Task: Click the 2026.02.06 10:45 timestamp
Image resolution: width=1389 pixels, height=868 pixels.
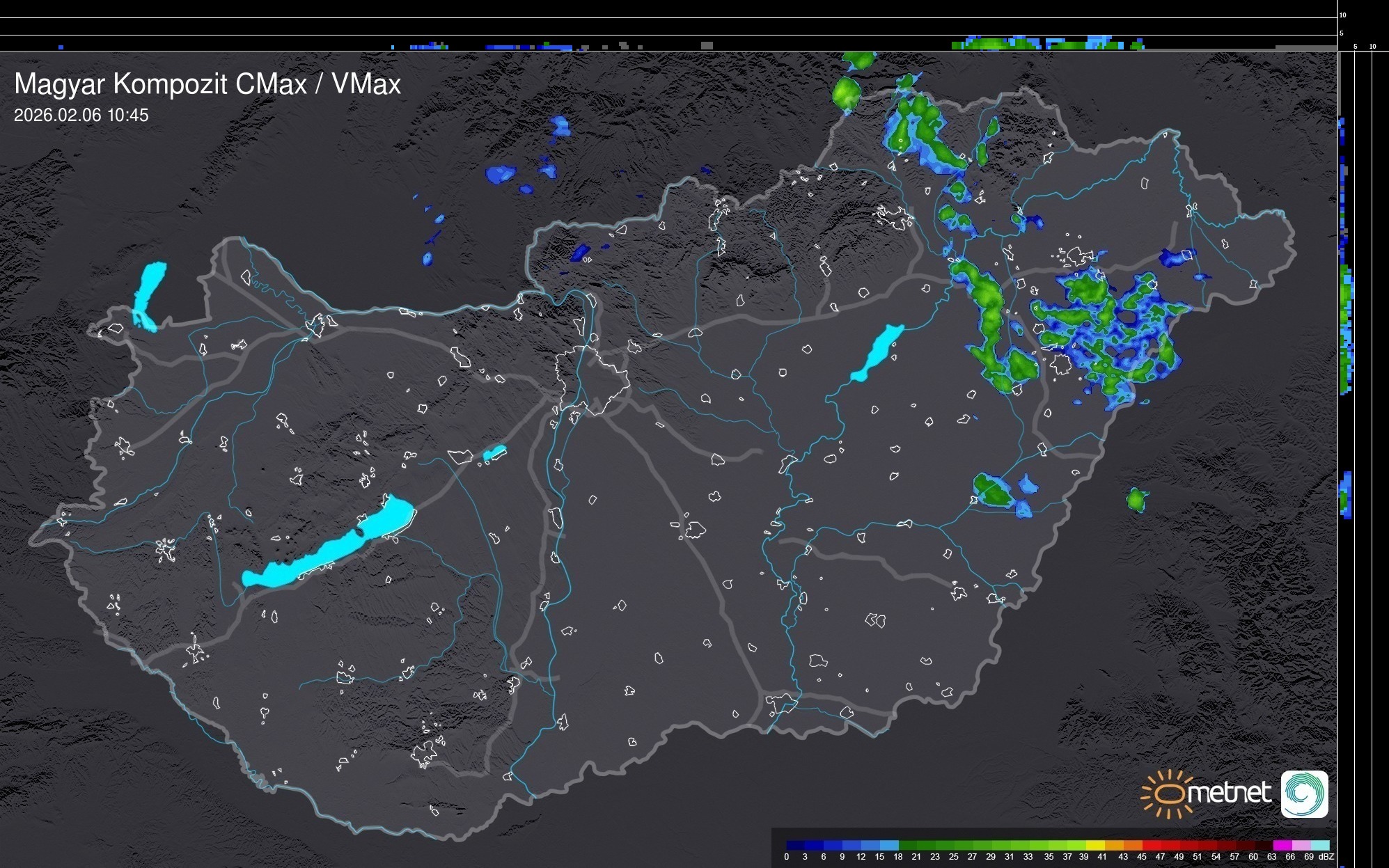Action: pyautogui.click(x=81, y=116)
